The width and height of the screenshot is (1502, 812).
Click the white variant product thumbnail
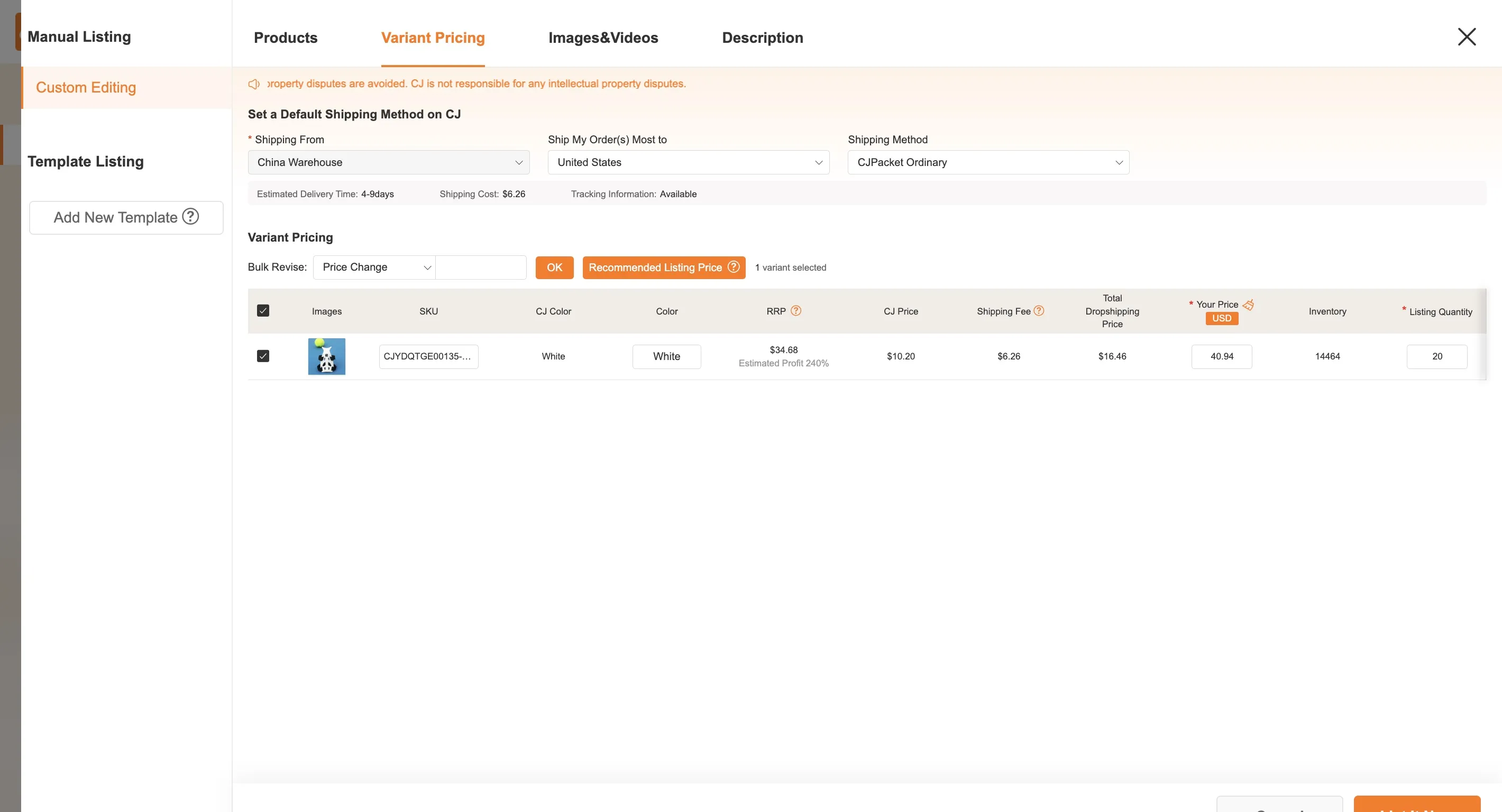(x=326, y=356)
